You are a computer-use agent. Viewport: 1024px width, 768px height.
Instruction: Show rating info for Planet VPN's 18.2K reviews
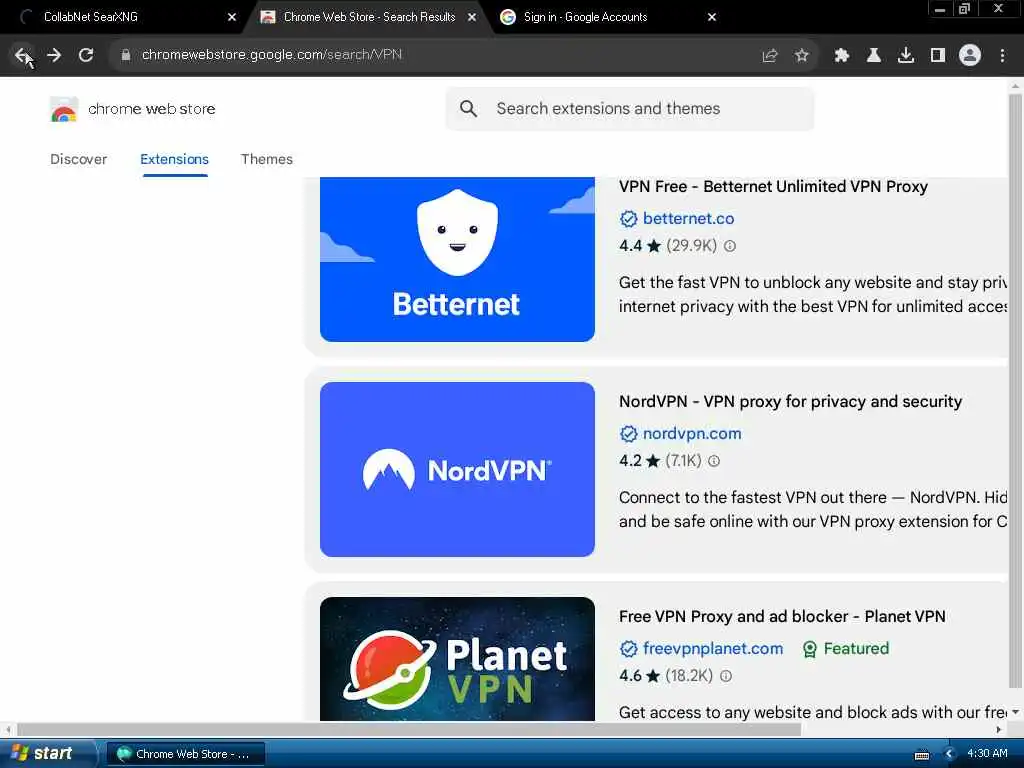point(726,676)
